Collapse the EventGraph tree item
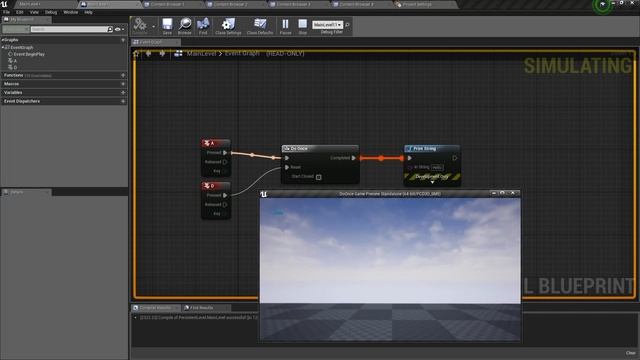This screenshot has height=360, width=640. point(3,47)
